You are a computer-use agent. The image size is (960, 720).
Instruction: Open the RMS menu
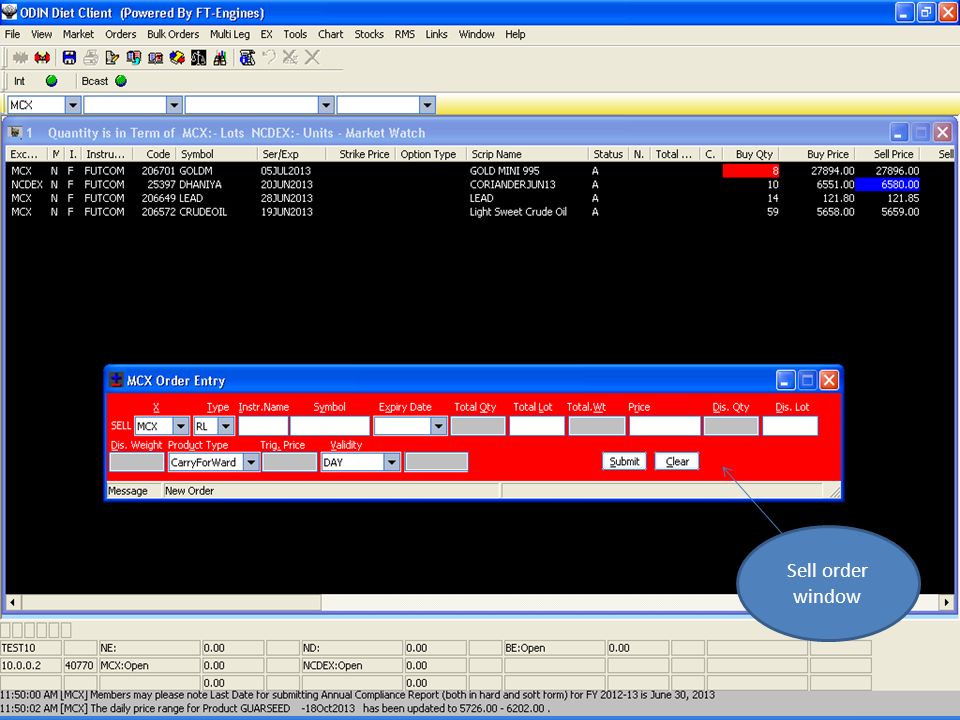(405, 34)
